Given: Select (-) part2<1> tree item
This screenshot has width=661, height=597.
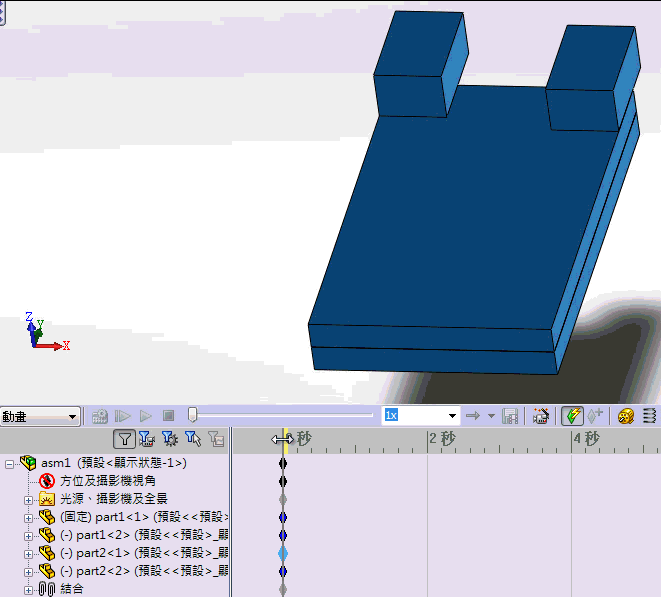Looking at the screenshot, I should 144,553.
